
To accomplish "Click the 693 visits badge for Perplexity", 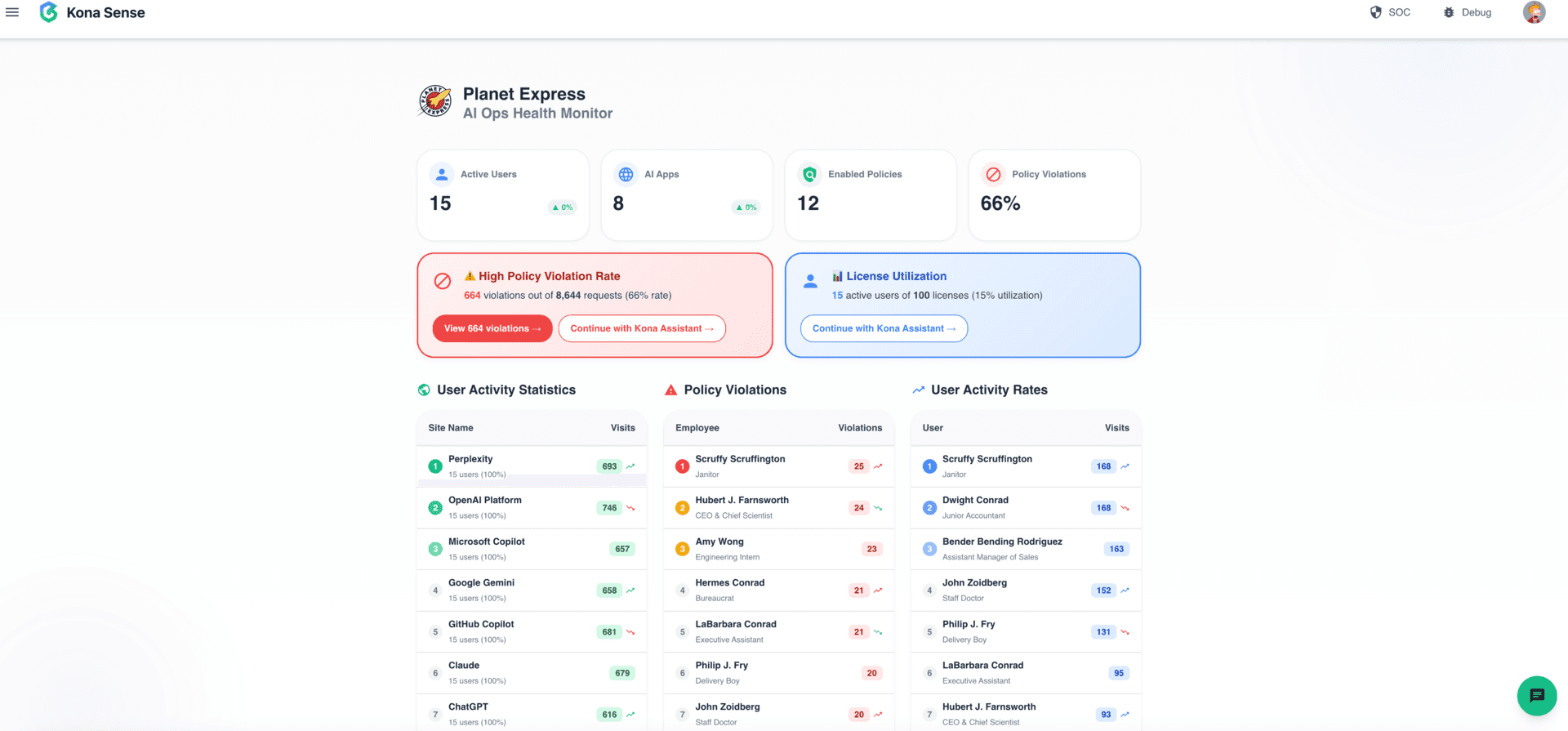I will click(x=609, y=466).
